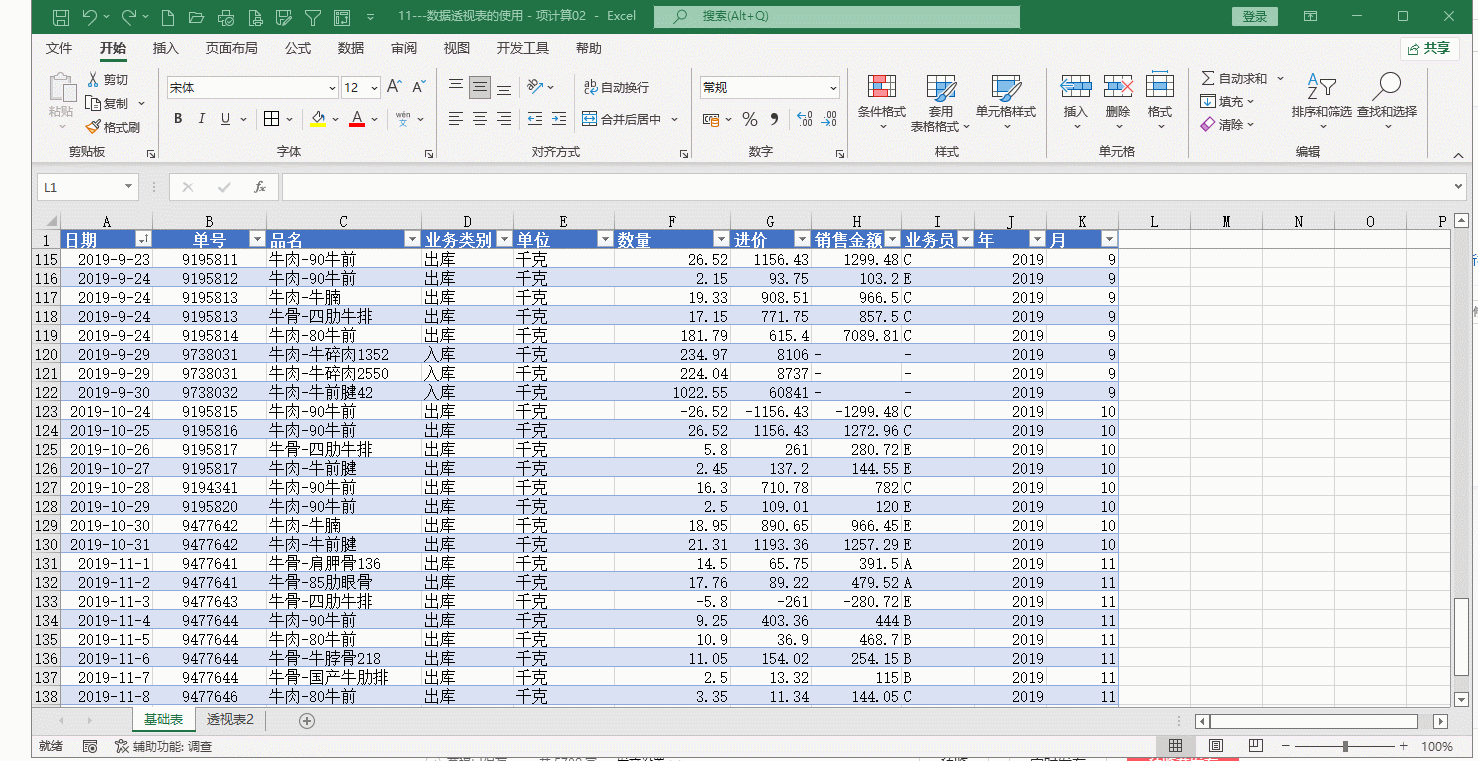The width and height of the screenshot is (1478, 761).
Task: Click the Insert Function fx button
Action: (x=259, y=187)
